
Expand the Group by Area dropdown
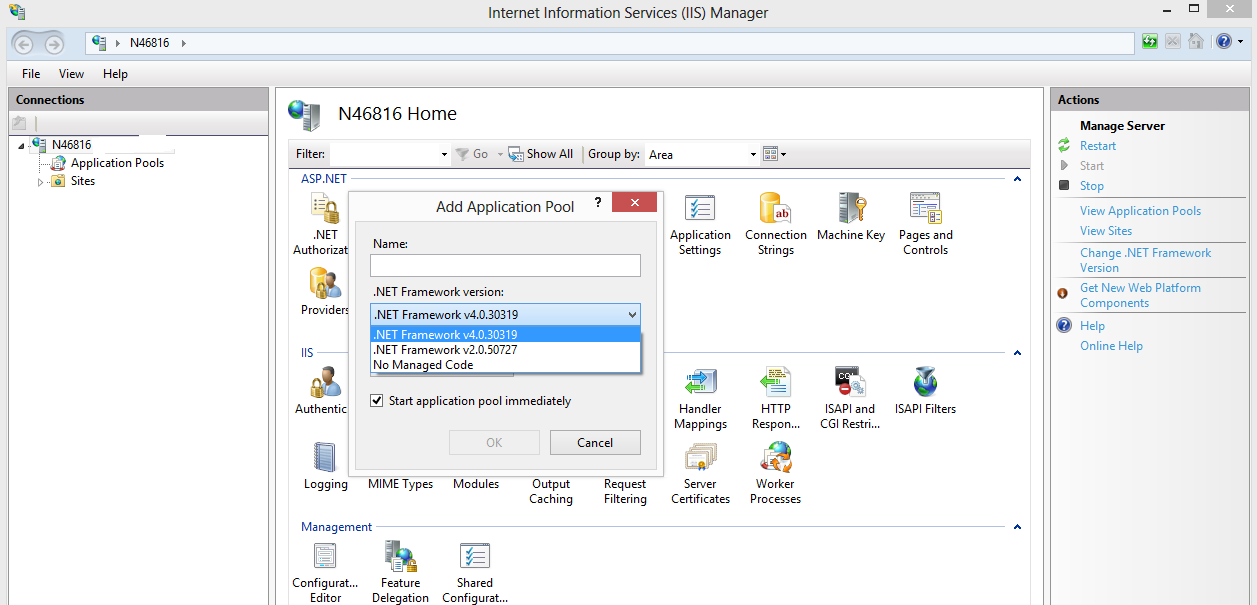pyautogui.click(x=752, y=154)
